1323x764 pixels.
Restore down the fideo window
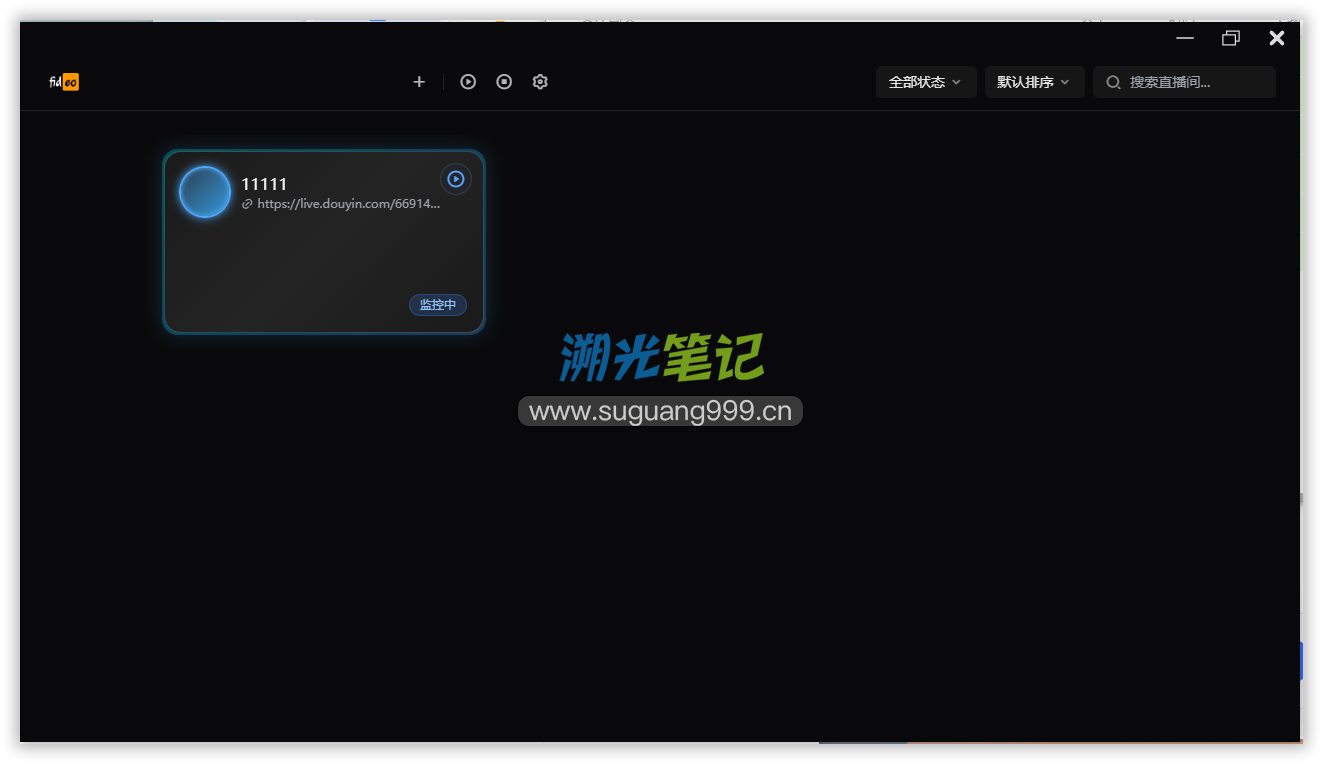click(x=1231, y=38)
